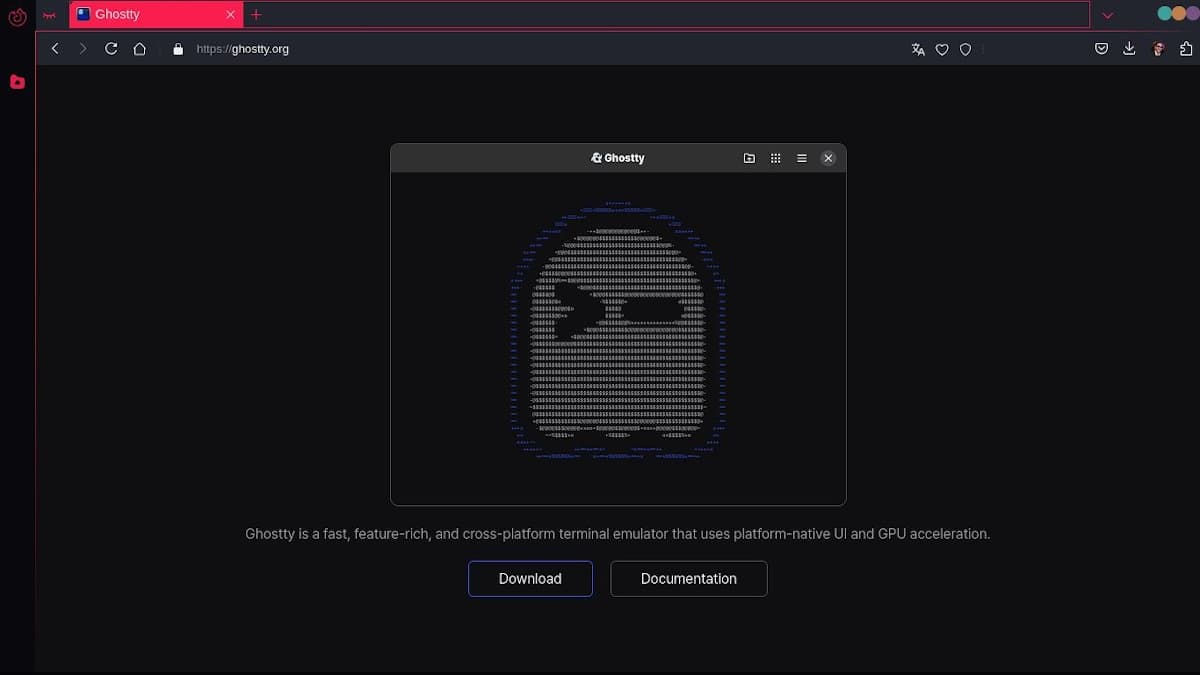Viewport: 1200px width, 675px height.
Task: Click the profile avatar icon
Action: (1158, 48)
